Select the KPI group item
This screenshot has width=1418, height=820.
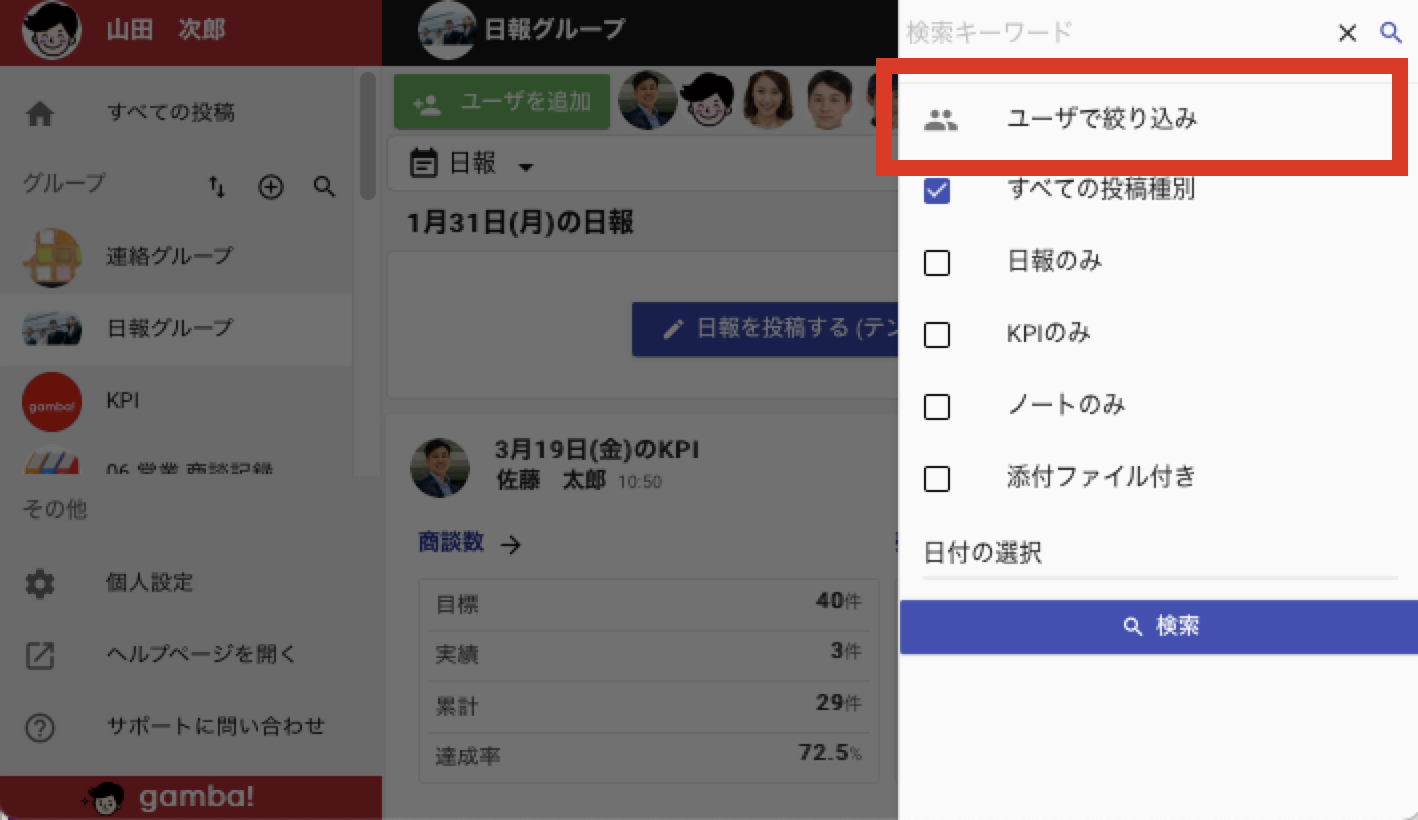point(176,401)
